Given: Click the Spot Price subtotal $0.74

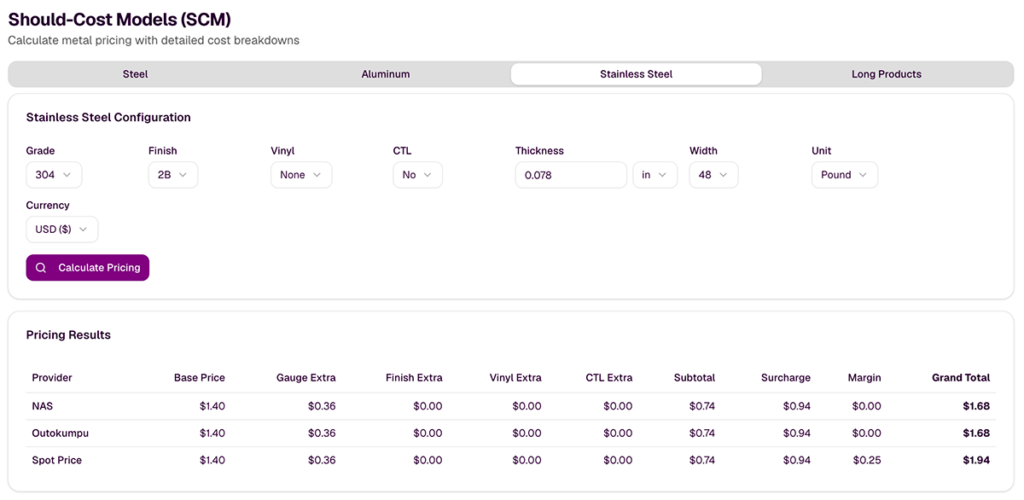Looking at the screenshot, I should [x=702, y=460].
